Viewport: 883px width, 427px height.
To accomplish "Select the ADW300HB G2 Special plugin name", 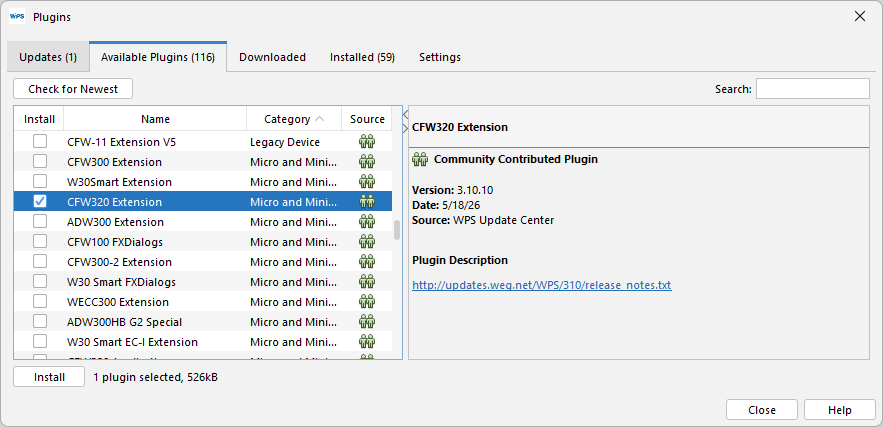I will (124, 322).
